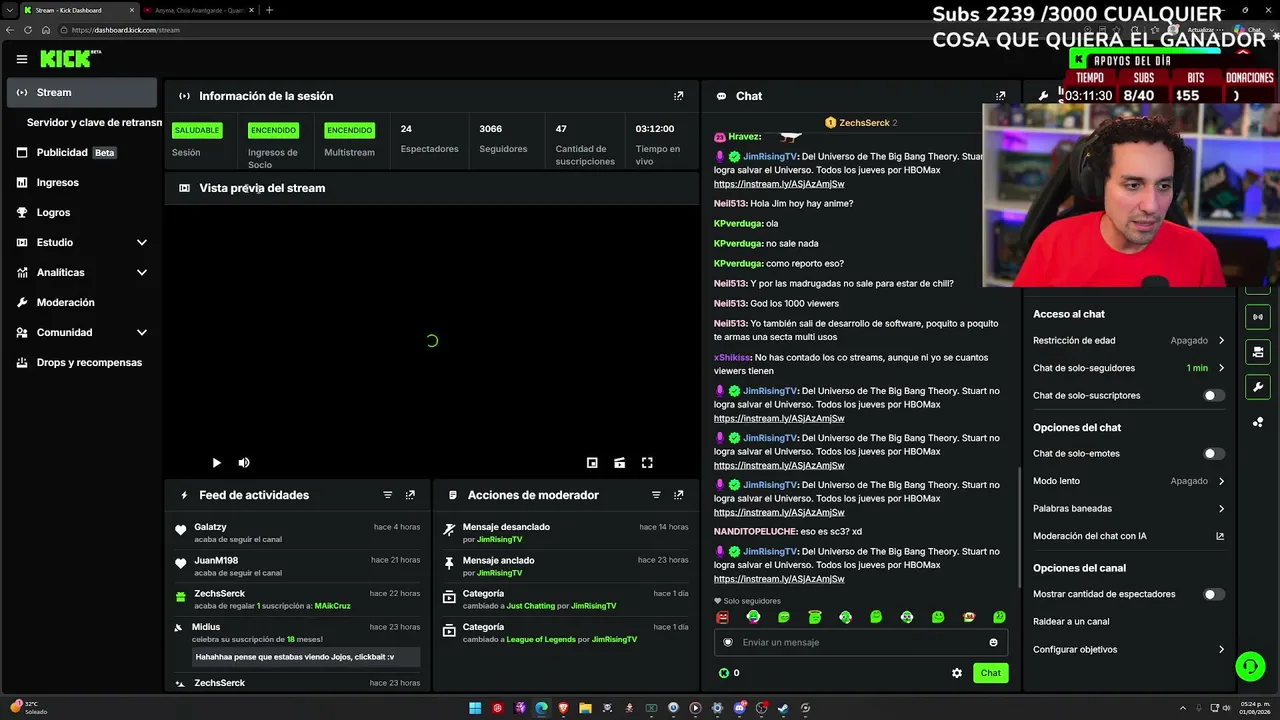Mute the stream preview audio

(x=244, y=463)
